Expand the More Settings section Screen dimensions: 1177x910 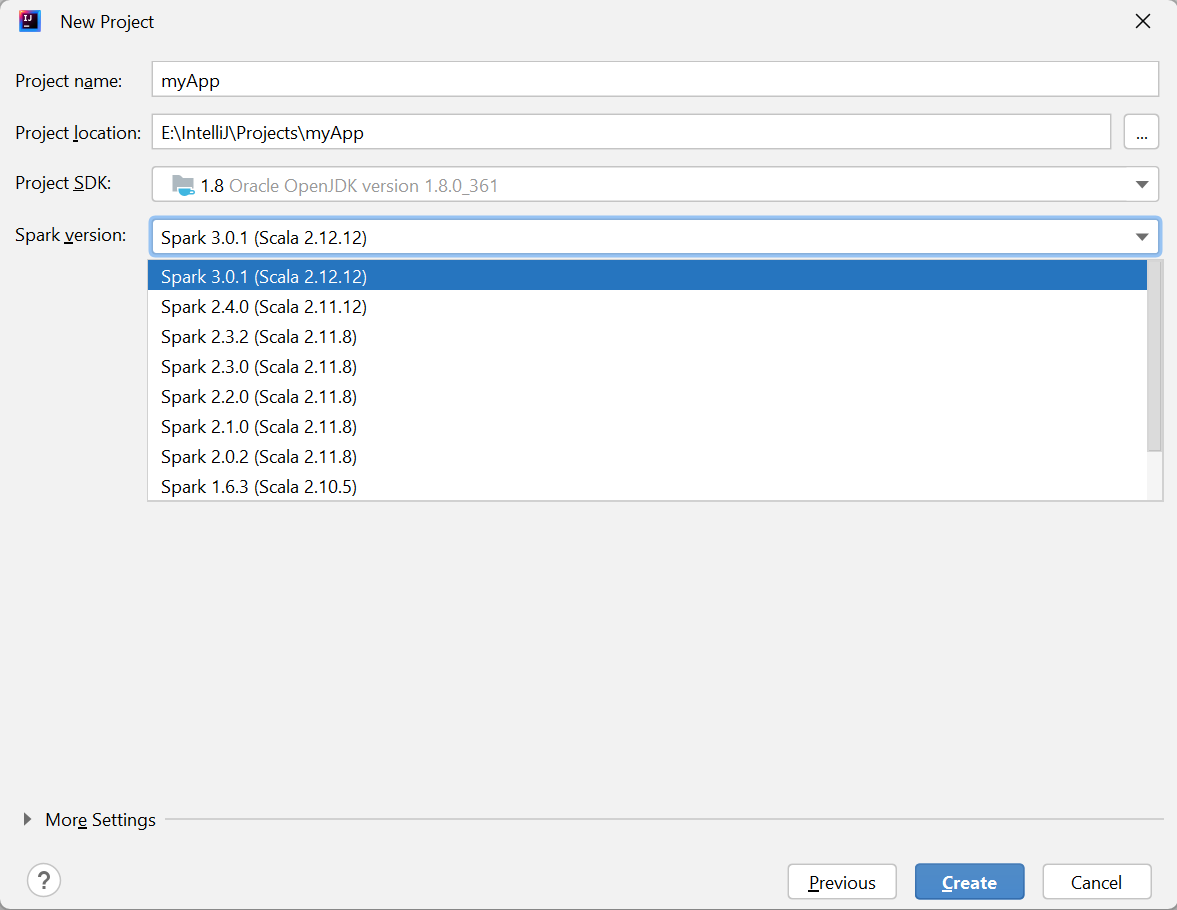point(100,819)
